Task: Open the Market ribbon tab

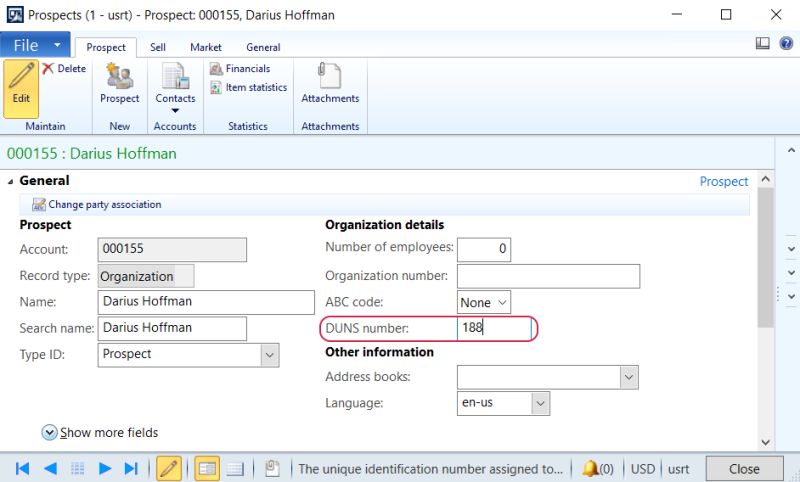Action: 206,47
